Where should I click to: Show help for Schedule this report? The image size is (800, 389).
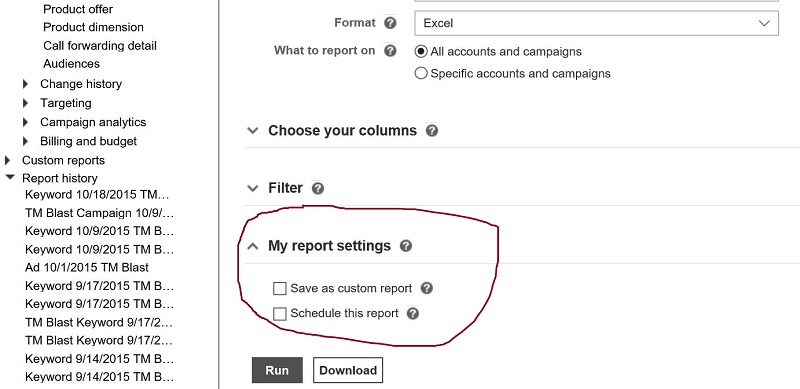413,313
